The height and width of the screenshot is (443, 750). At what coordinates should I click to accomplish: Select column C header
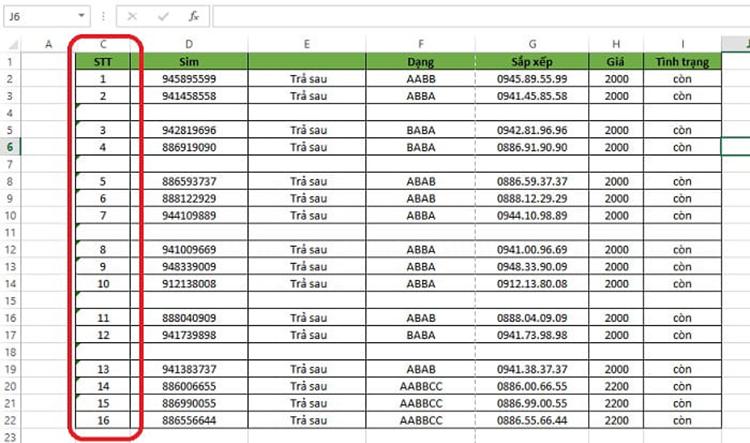(103, 44)
